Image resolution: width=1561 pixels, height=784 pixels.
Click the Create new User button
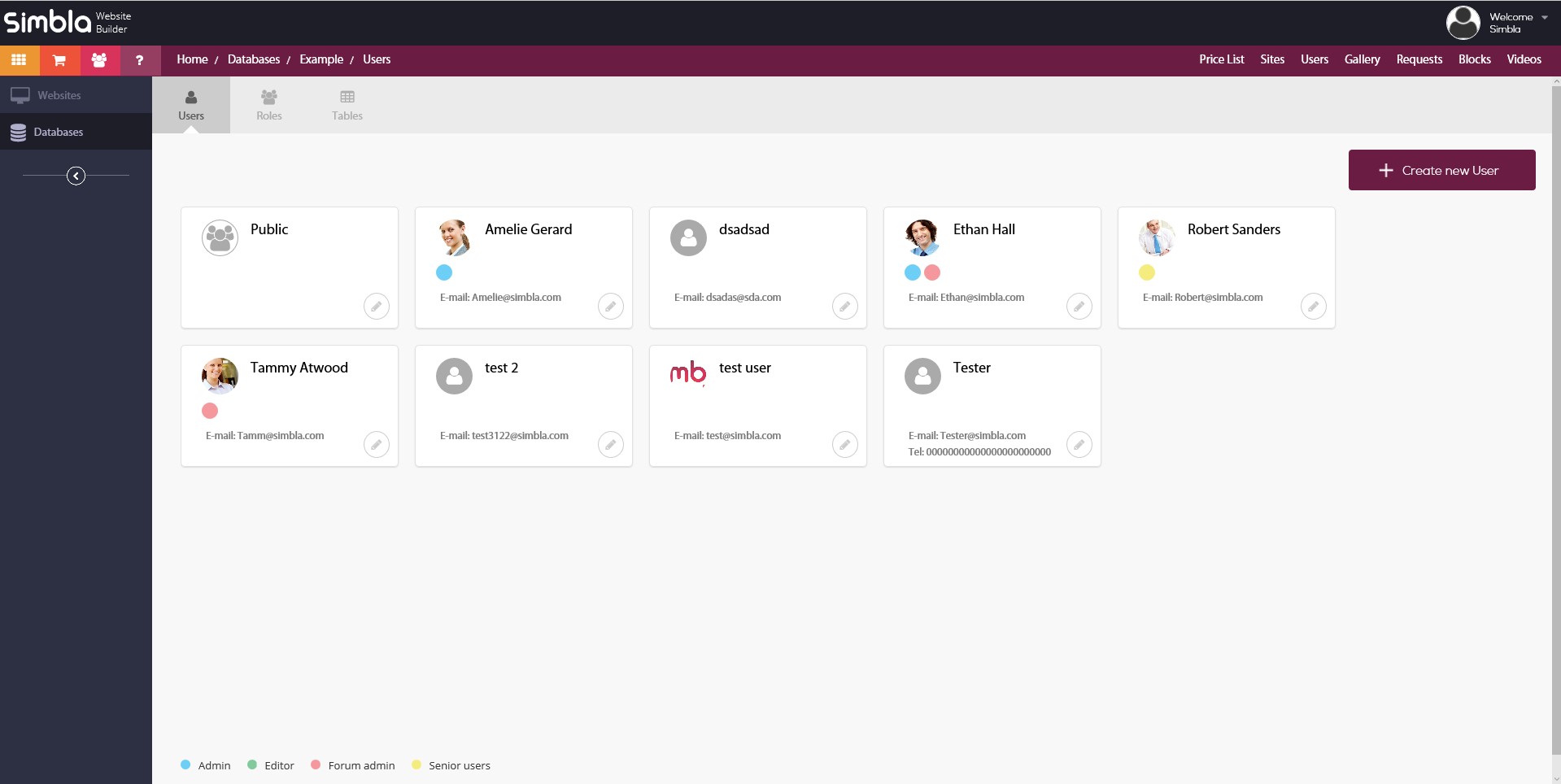click(x=1441, y=170)
